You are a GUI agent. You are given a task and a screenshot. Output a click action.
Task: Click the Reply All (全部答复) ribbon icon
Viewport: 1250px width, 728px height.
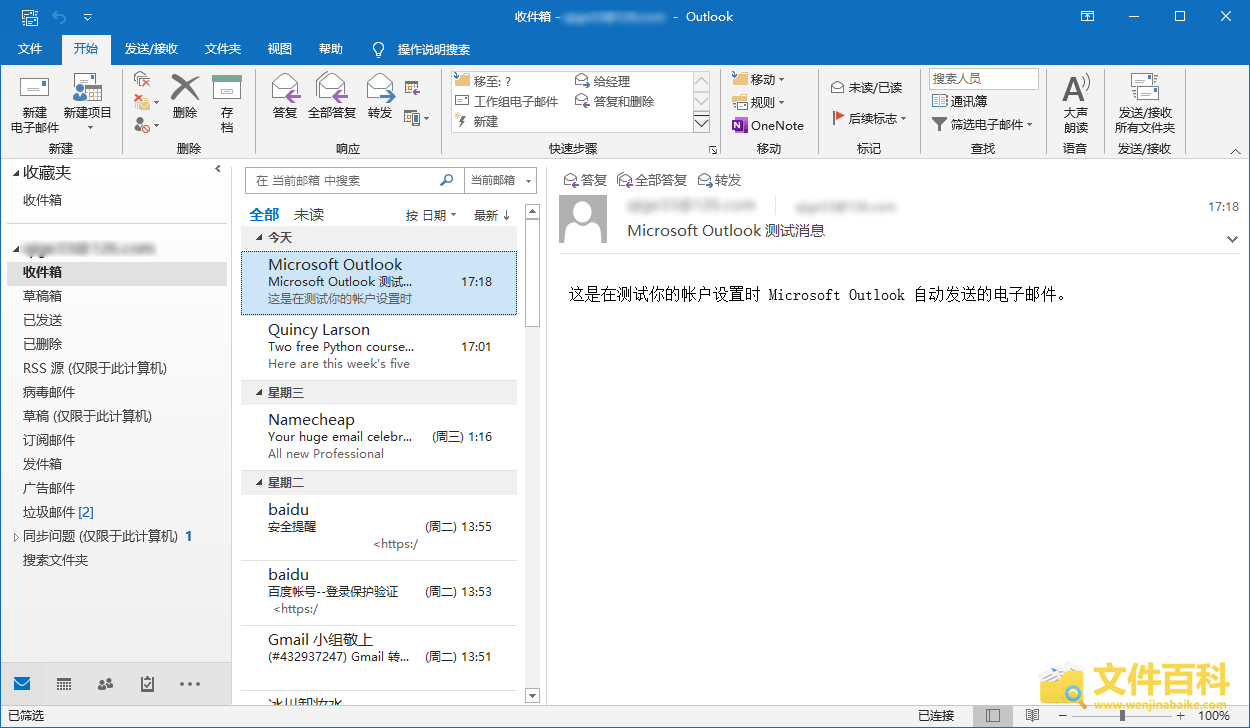[x=332, y=98]
